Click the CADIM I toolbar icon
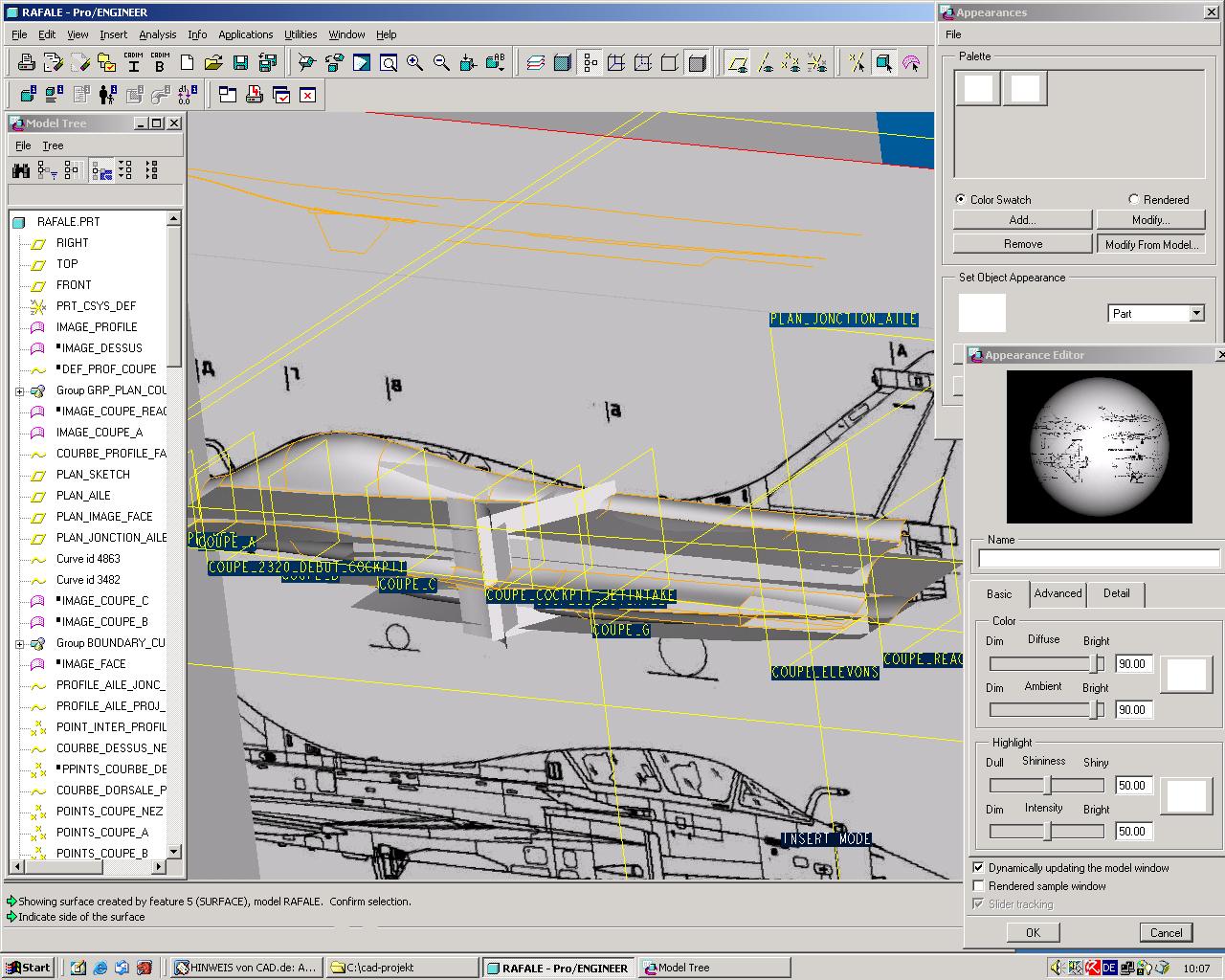 point(134,63)
